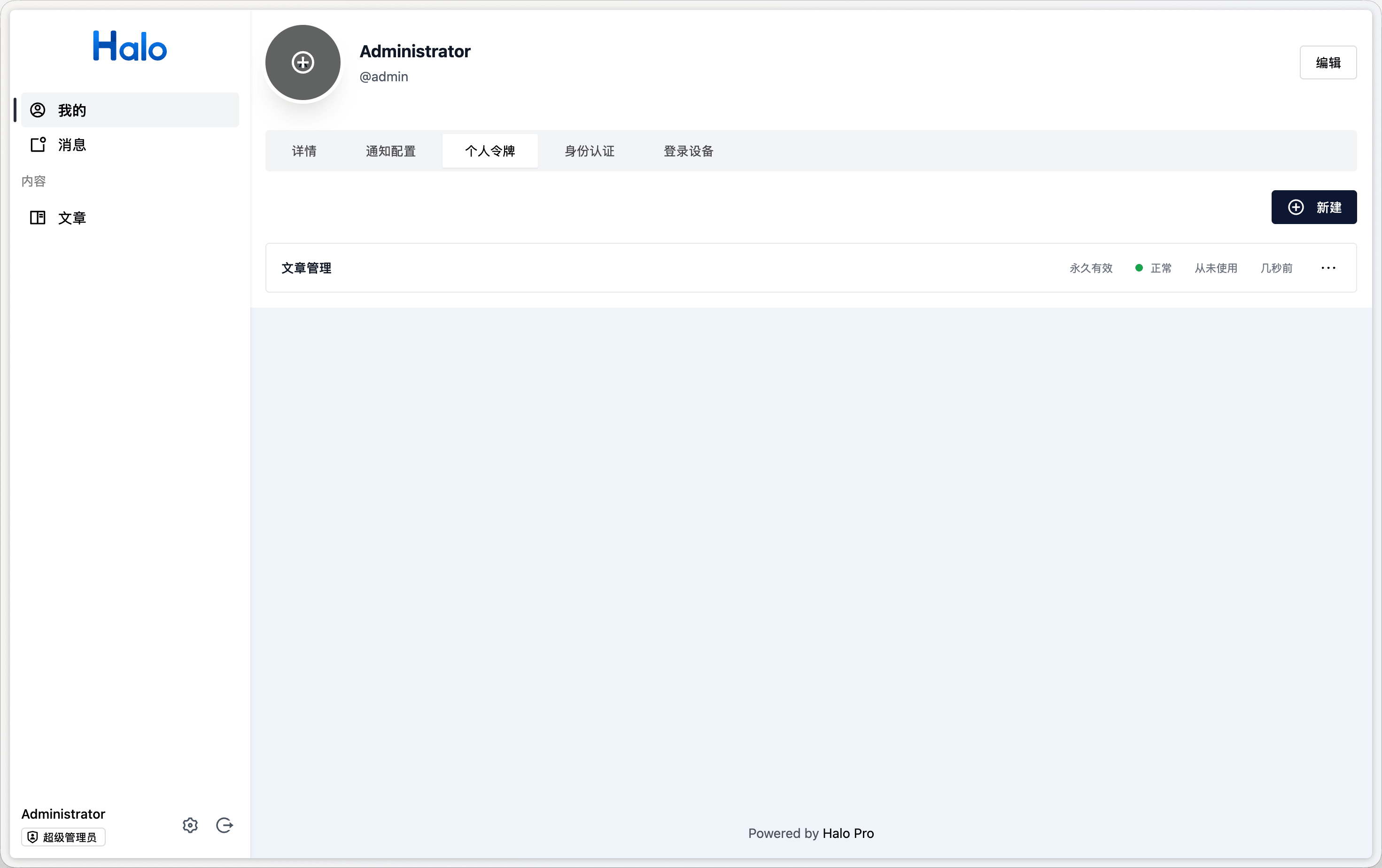The height and width of the screenshot is (868, 1382).
Task: Select the 个人令牌 tab
Action: click(x=490, y=151)
